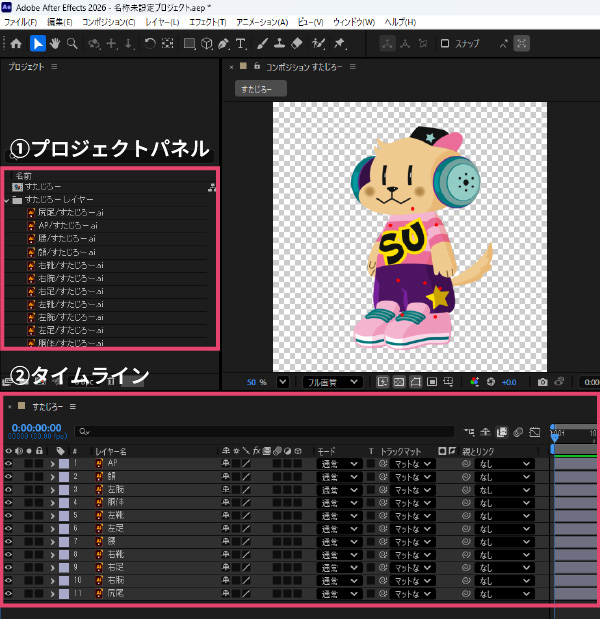The image size is (600, 620).
Task: Select the Home icon in the toolbar
Action: [x=16, y=43]
